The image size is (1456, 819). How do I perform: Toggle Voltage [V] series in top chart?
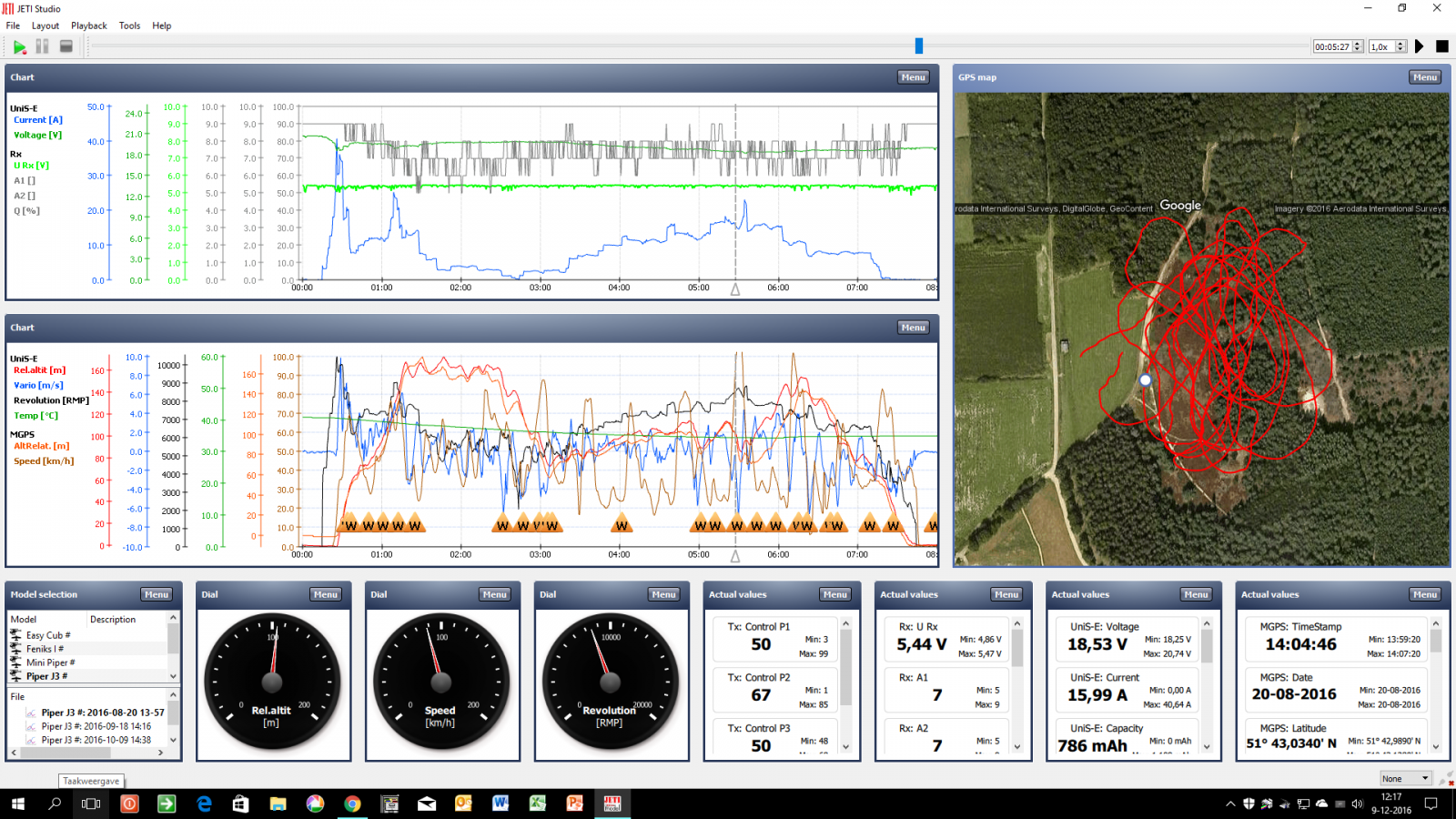[37, 135]
